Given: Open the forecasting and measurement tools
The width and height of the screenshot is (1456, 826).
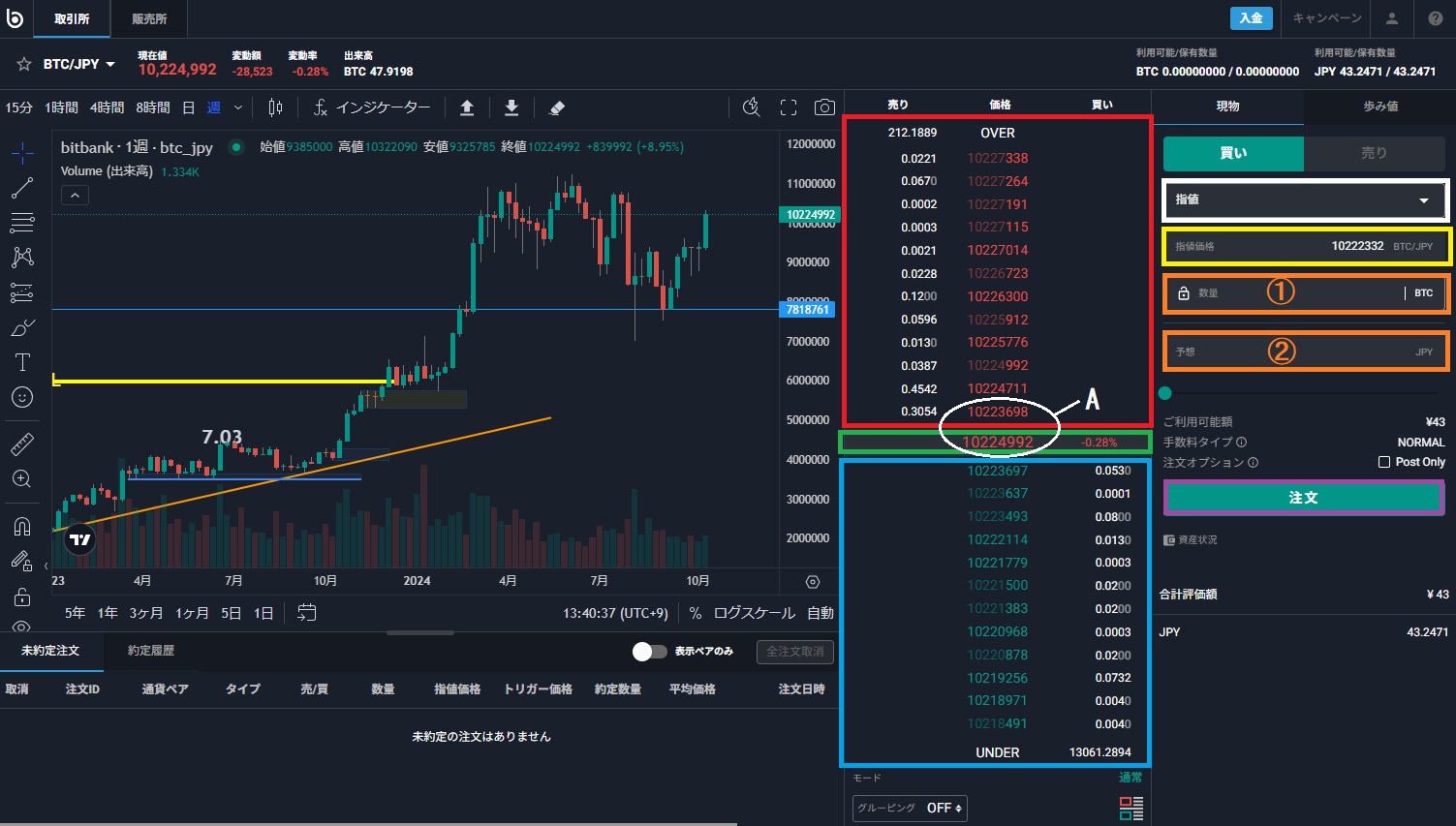Looking at the screenshot, I should pos(22,292).
